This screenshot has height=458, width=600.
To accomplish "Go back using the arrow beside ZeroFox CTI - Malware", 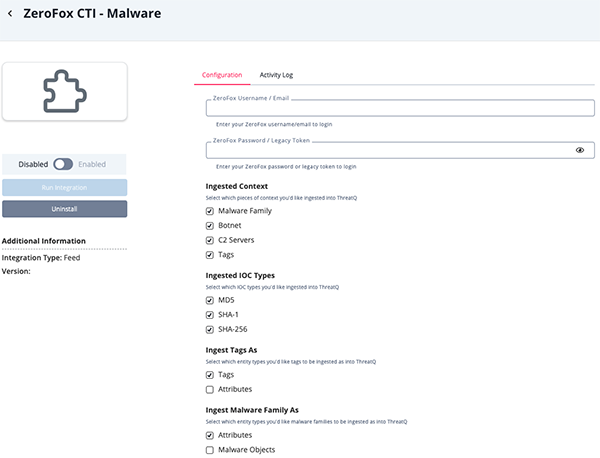I will pyautogui.click(x=10, y=14).
